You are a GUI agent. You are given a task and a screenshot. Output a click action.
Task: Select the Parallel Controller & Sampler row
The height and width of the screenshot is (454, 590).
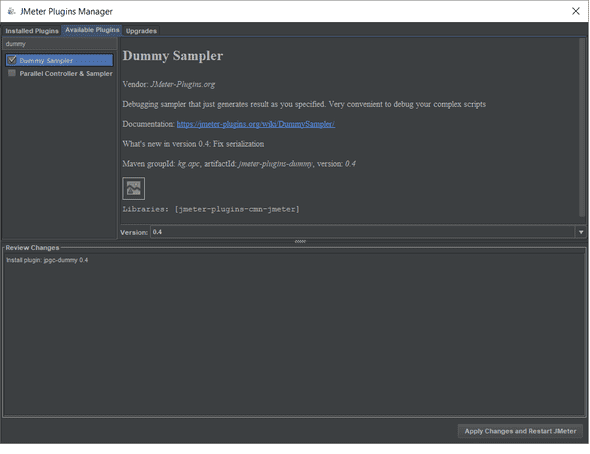point(59,73)
